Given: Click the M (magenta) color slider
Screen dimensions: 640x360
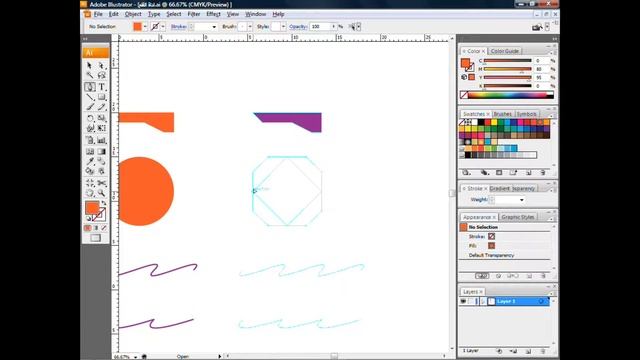Looking at the screenshot, I should point(508,69).
